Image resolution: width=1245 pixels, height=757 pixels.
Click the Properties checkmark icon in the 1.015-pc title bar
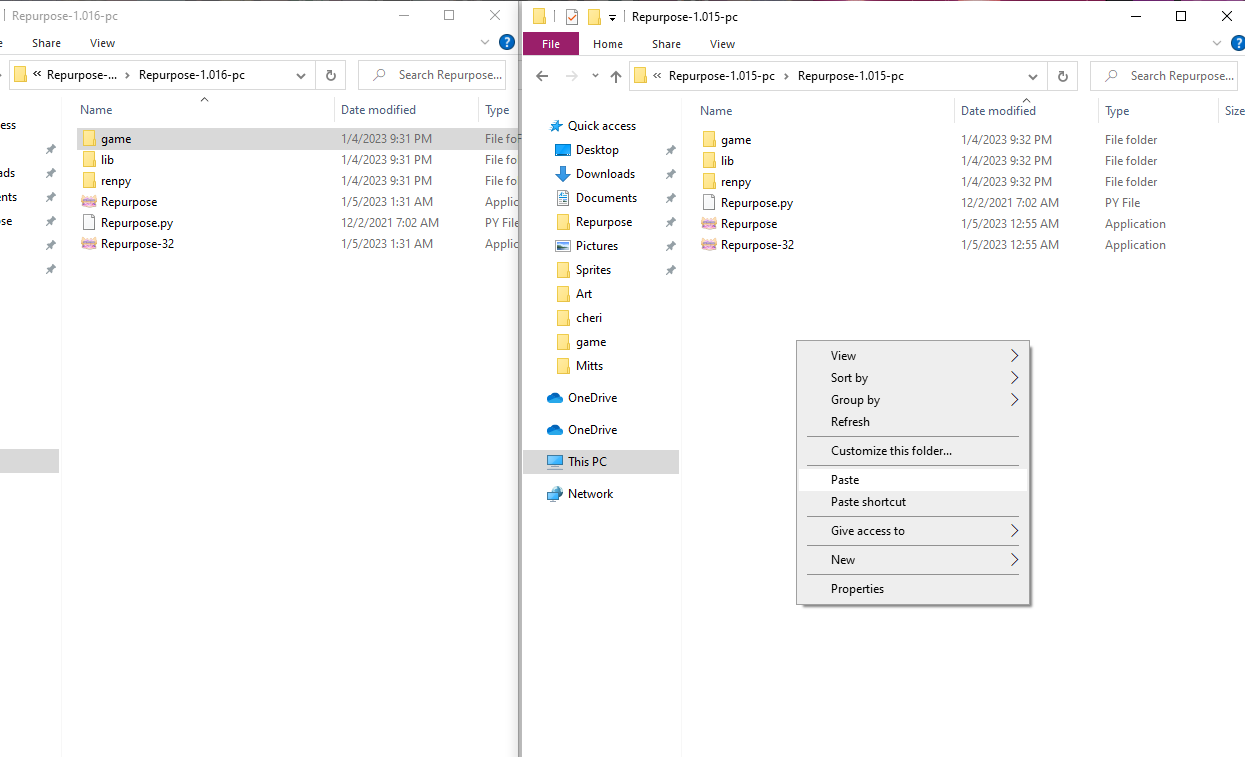[x=572, y=17]
